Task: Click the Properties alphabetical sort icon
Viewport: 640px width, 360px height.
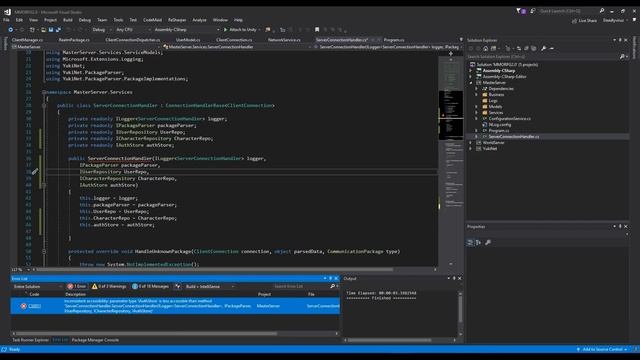Action: 478,242
